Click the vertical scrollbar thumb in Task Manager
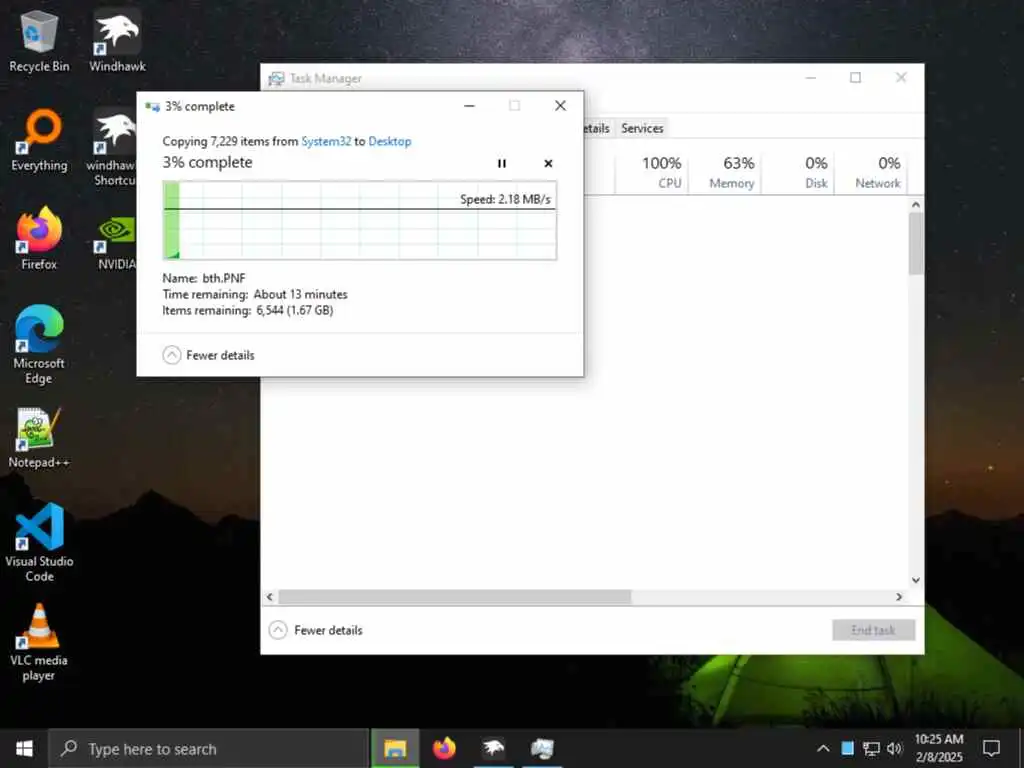The image size is (1024, 768). 916,244
